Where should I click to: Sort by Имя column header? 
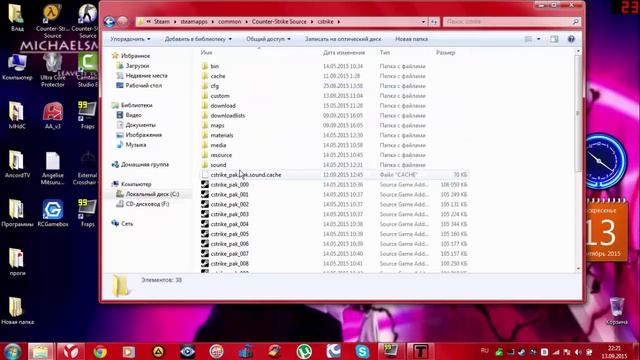(207, 53)
